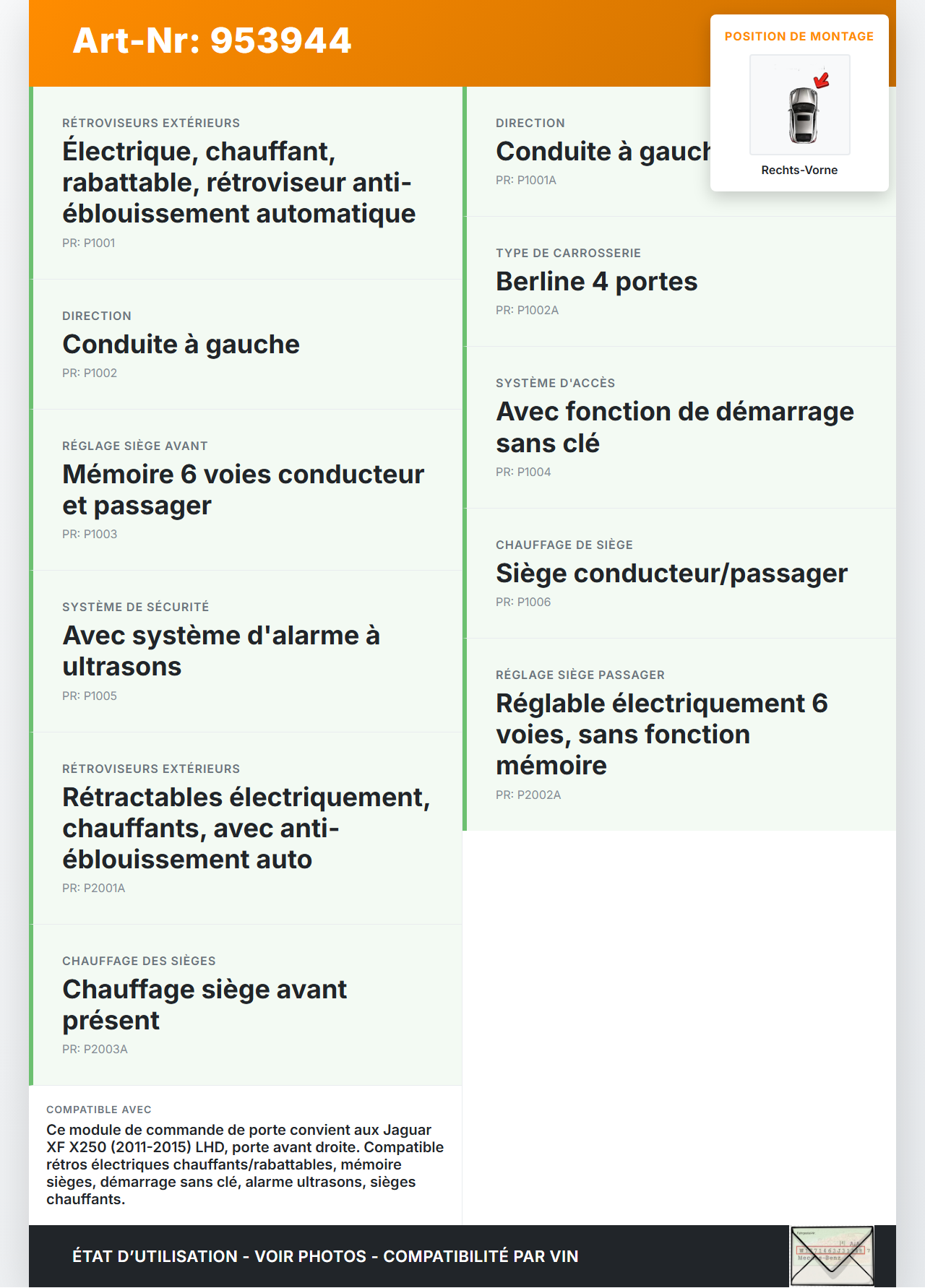
Task: Click the POSITION DE MONTAGE label
Action: click(x=799, y=36)
